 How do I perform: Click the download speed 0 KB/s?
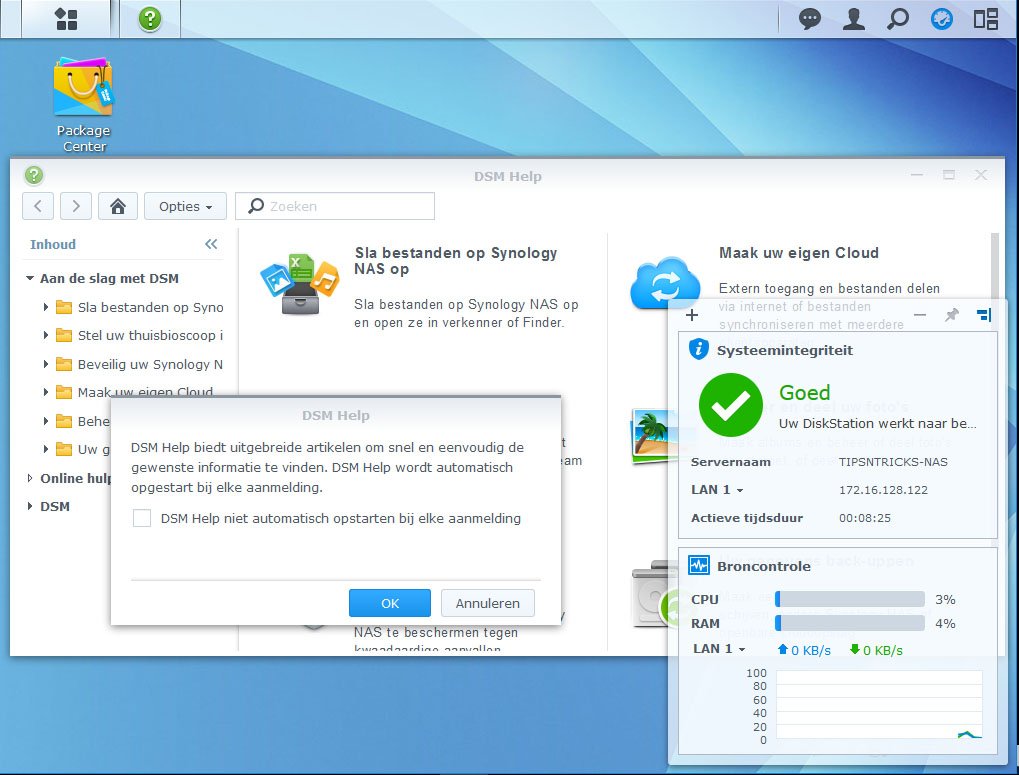tap(877, 650)
